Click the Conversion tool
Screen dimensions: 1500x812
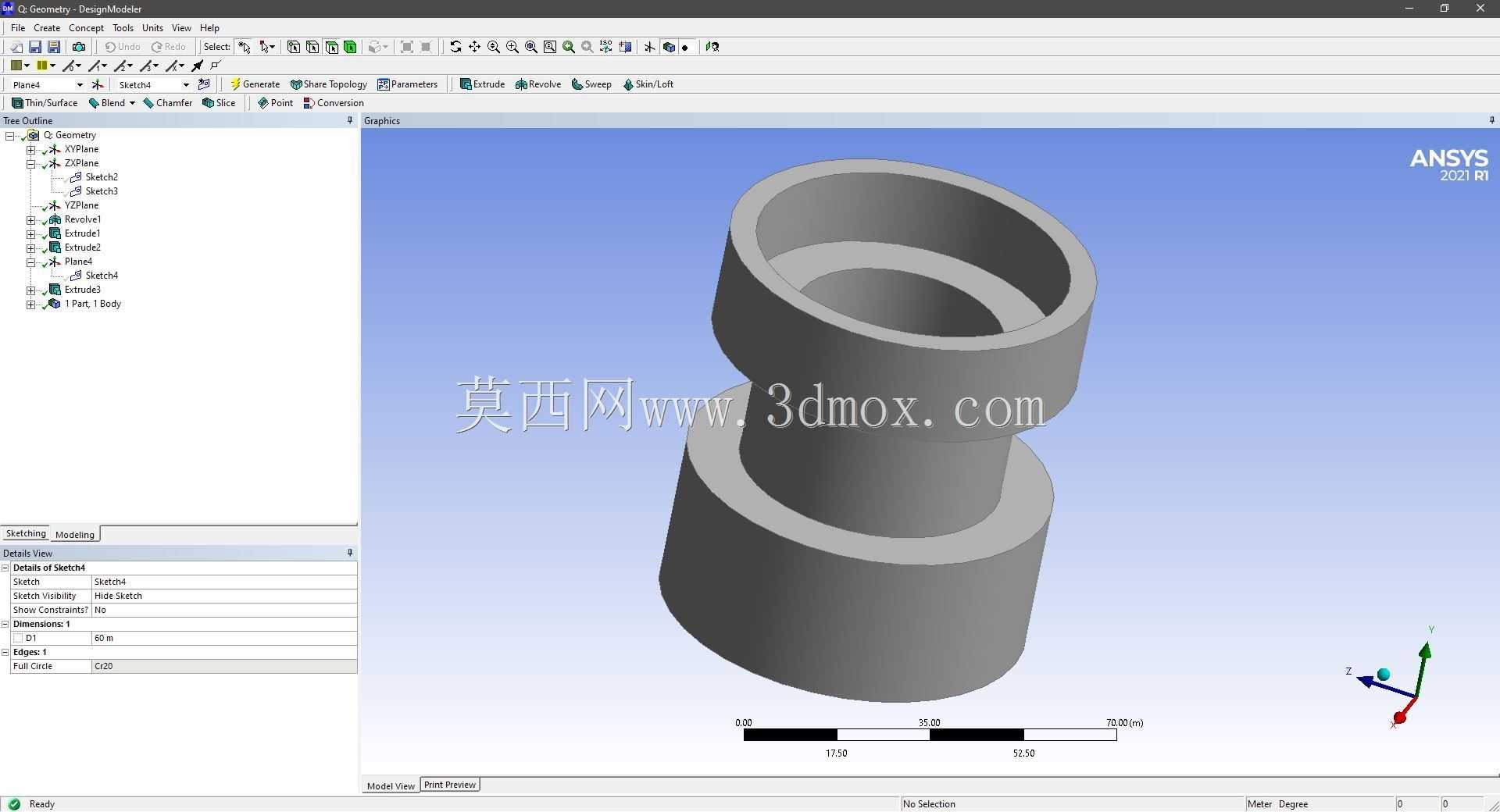334,103
